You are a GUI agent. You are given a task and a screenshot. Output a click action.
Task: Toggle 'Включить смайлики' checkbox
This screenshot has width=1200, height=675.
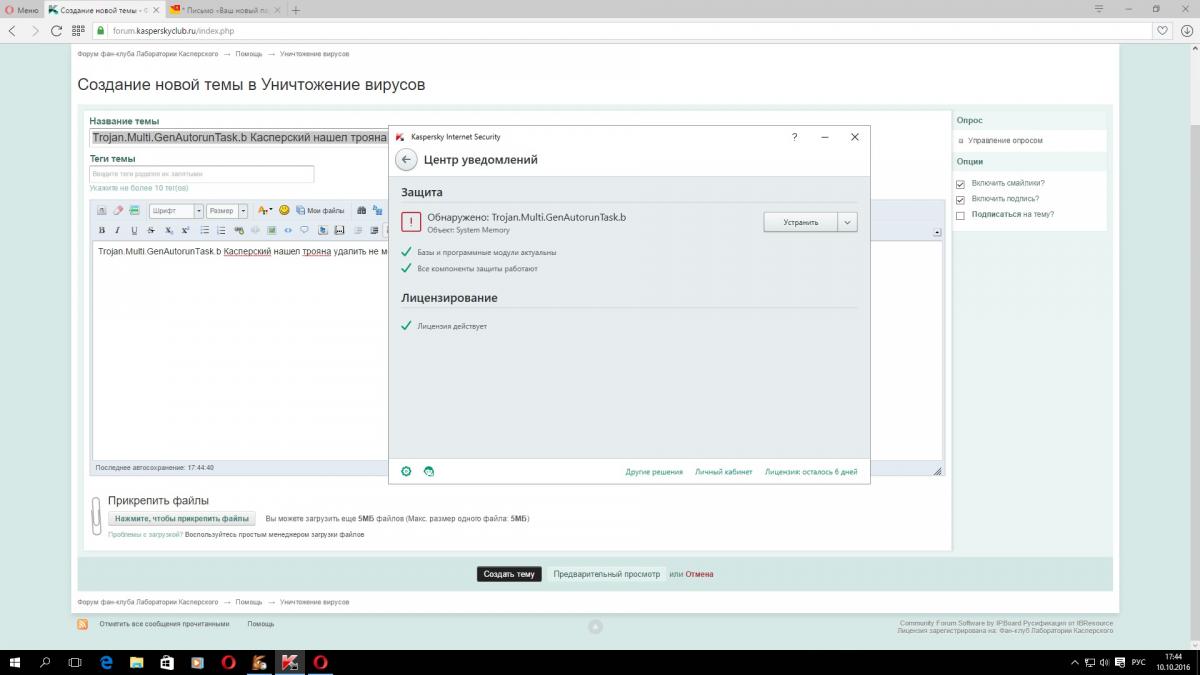[x=961, y=184]
